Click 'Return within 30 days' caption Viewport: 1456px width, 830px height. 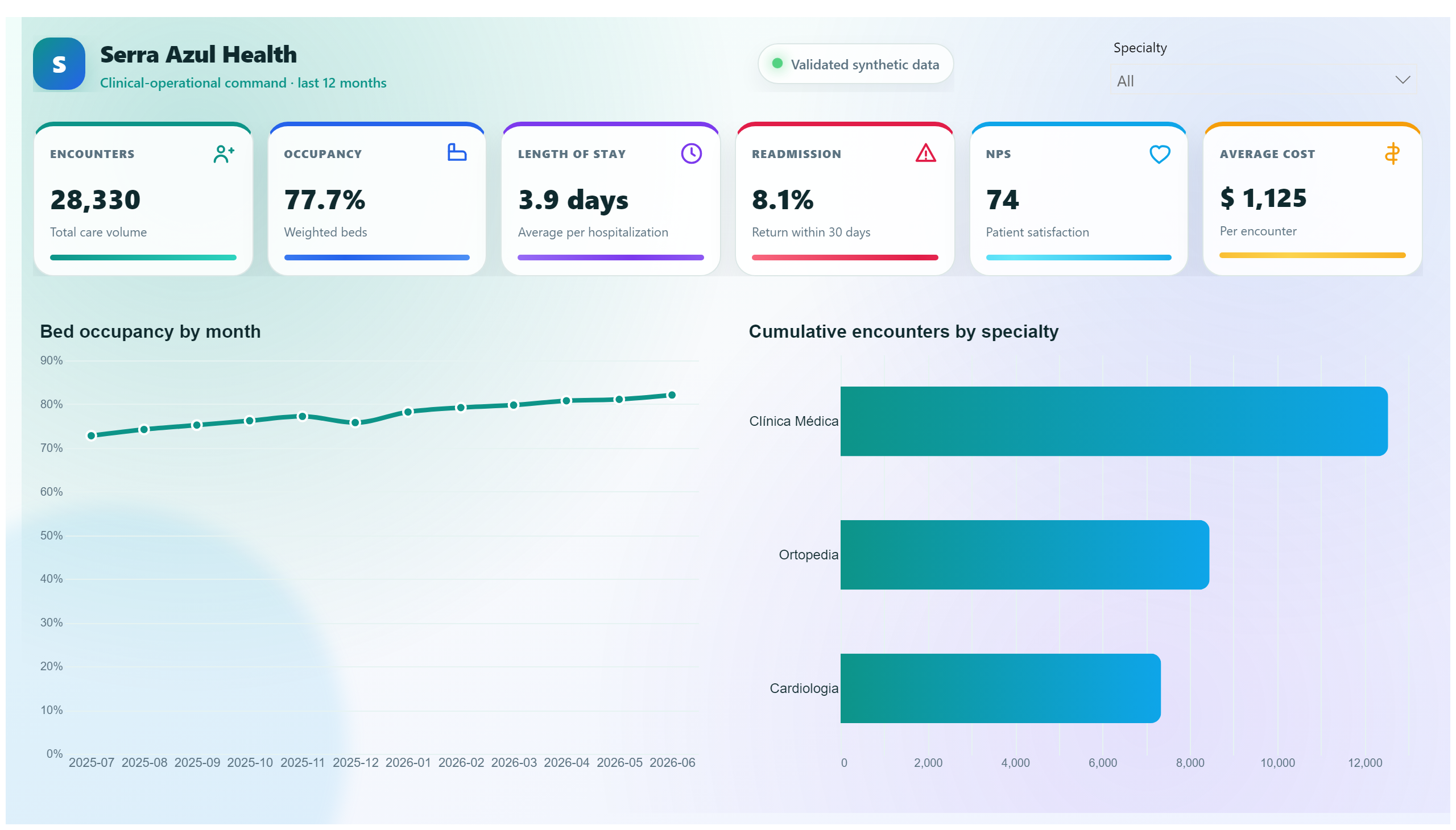(x=810, y=232)
